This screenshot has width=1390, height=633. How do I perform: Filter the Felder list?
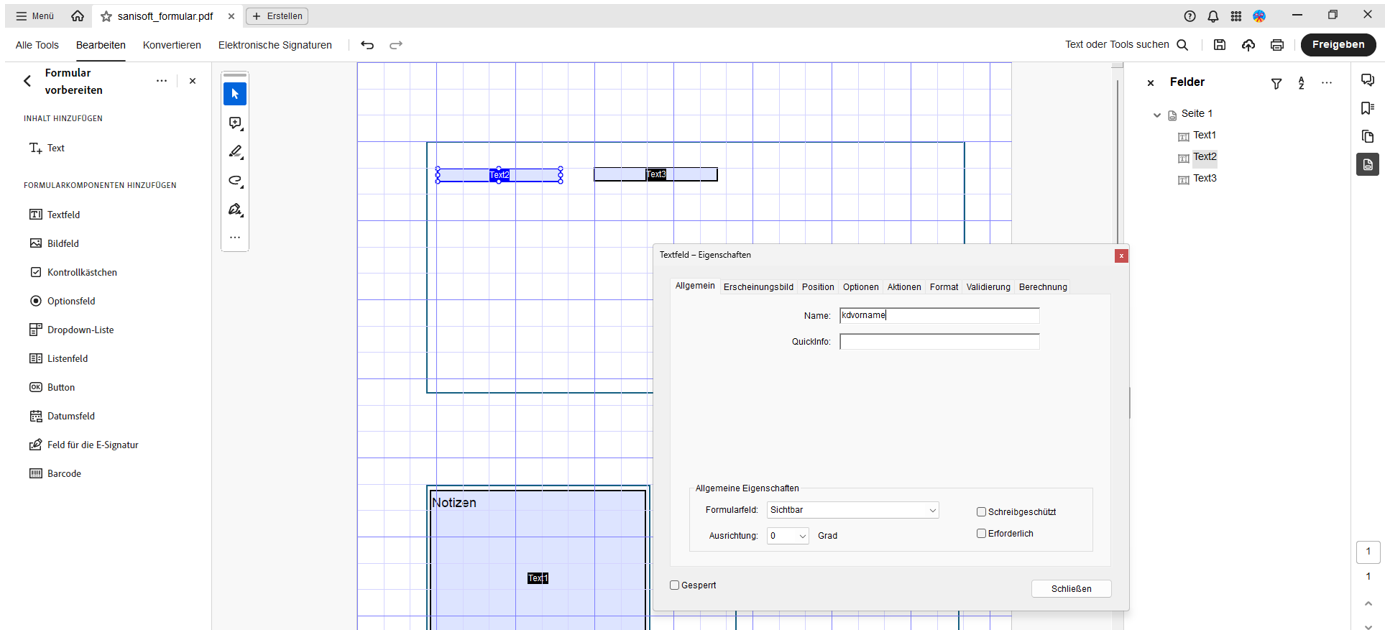[x=1276, y=84]
